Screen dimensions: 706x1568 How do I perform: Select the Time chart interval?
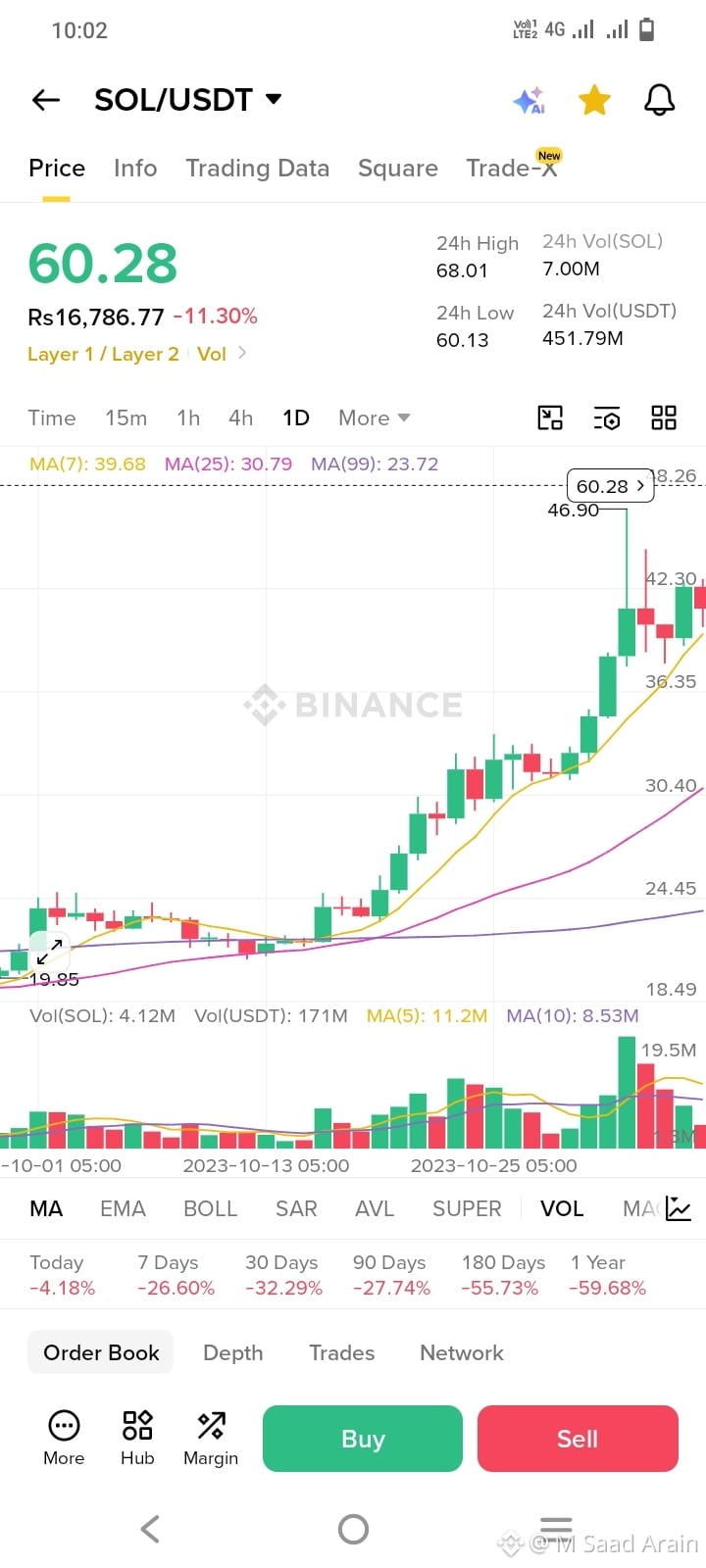[x=52, y=418]
